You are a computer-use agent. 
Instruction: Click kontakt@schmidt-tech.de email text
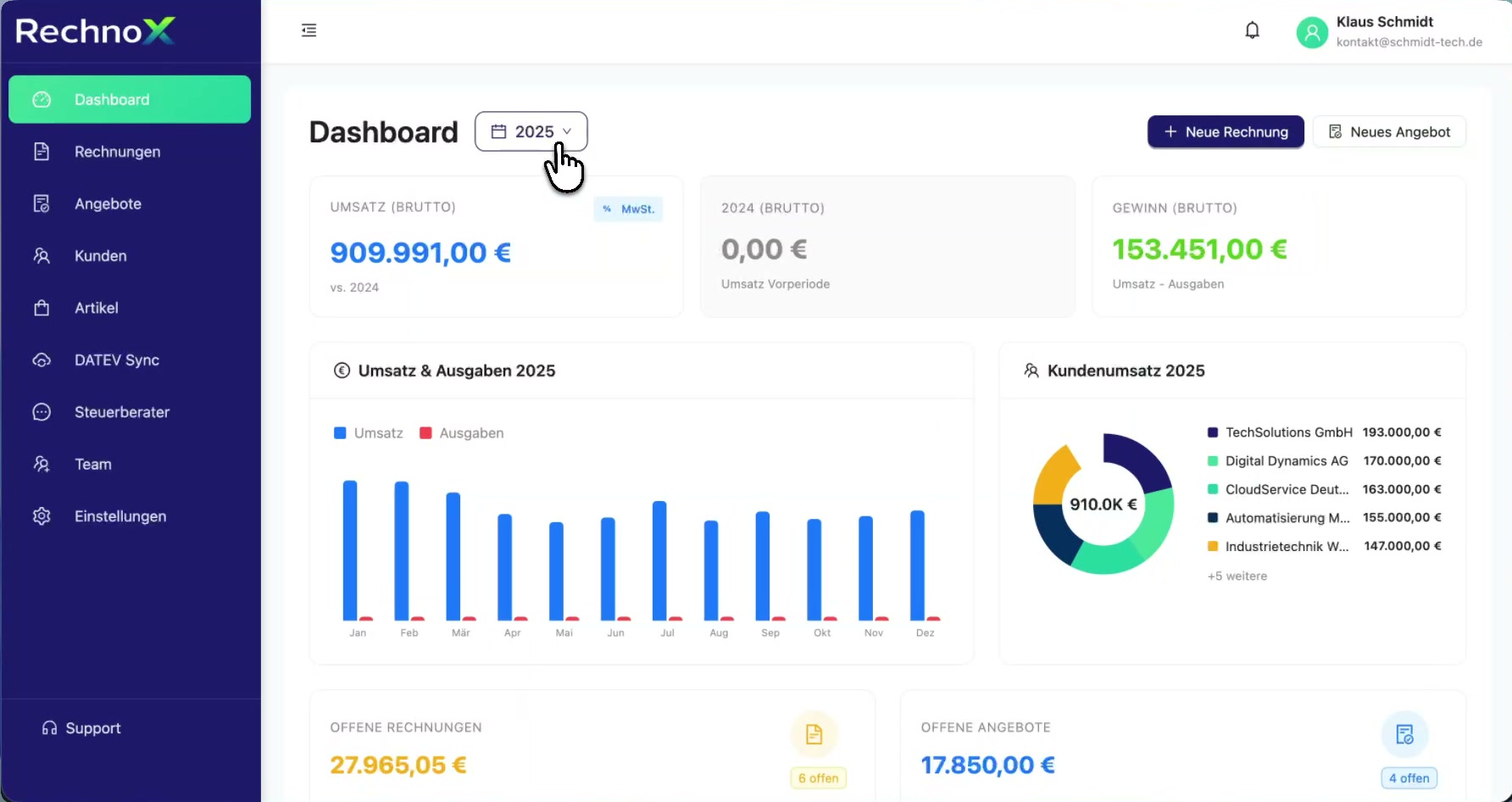coord(1409,42)
